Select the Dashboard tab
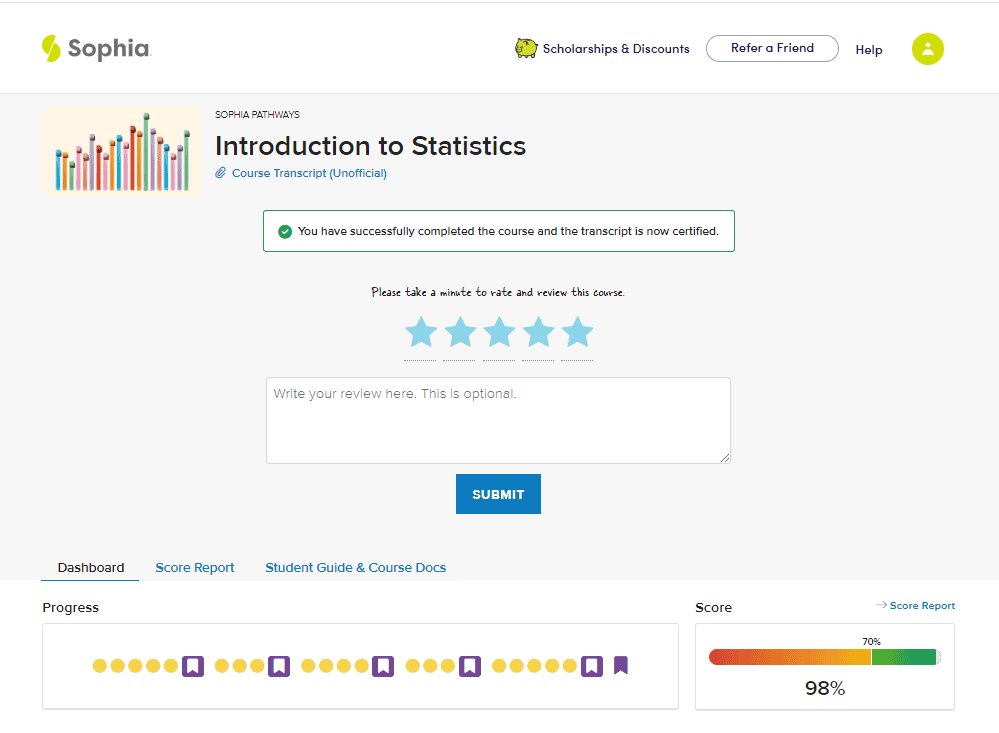The height and width of the screenshot is (733, 999). click(90, 567)
